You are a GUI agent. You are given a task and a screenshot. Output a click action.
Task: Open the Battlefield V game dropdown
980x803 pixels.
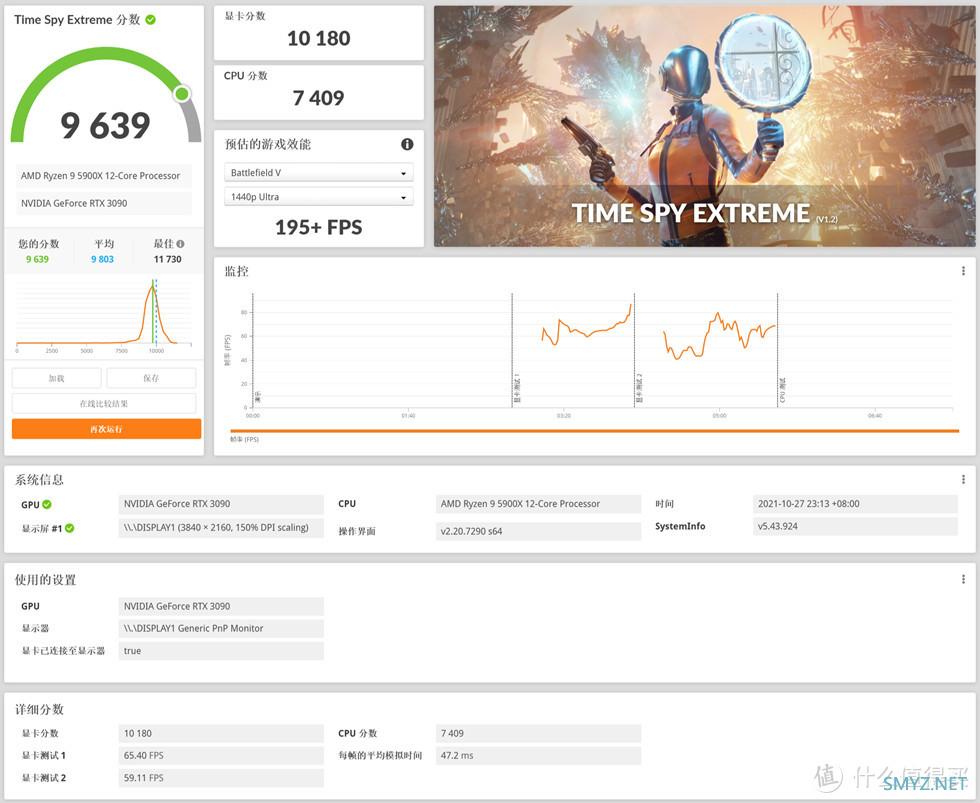pyautogui.click(x=319, y=172)
